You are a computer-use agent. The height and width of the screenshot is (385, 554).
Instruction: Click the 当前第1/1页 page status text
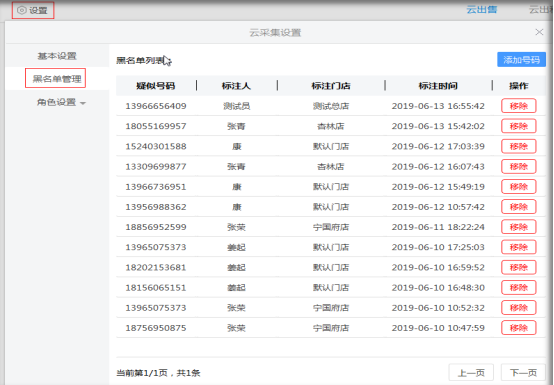point(142,373)
